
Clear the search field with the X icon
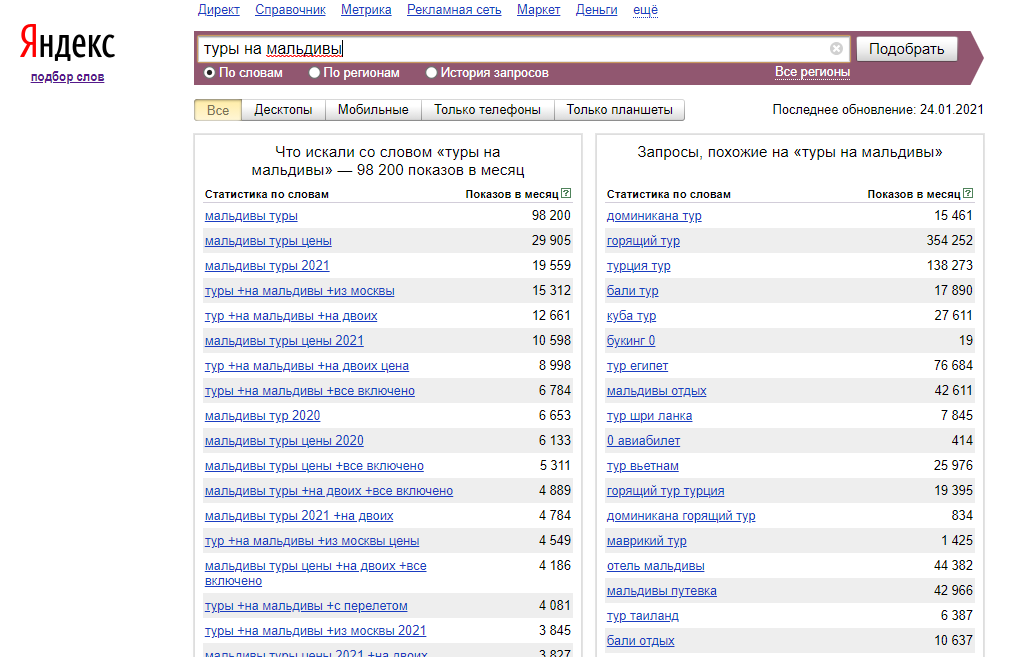click(836, 49)
